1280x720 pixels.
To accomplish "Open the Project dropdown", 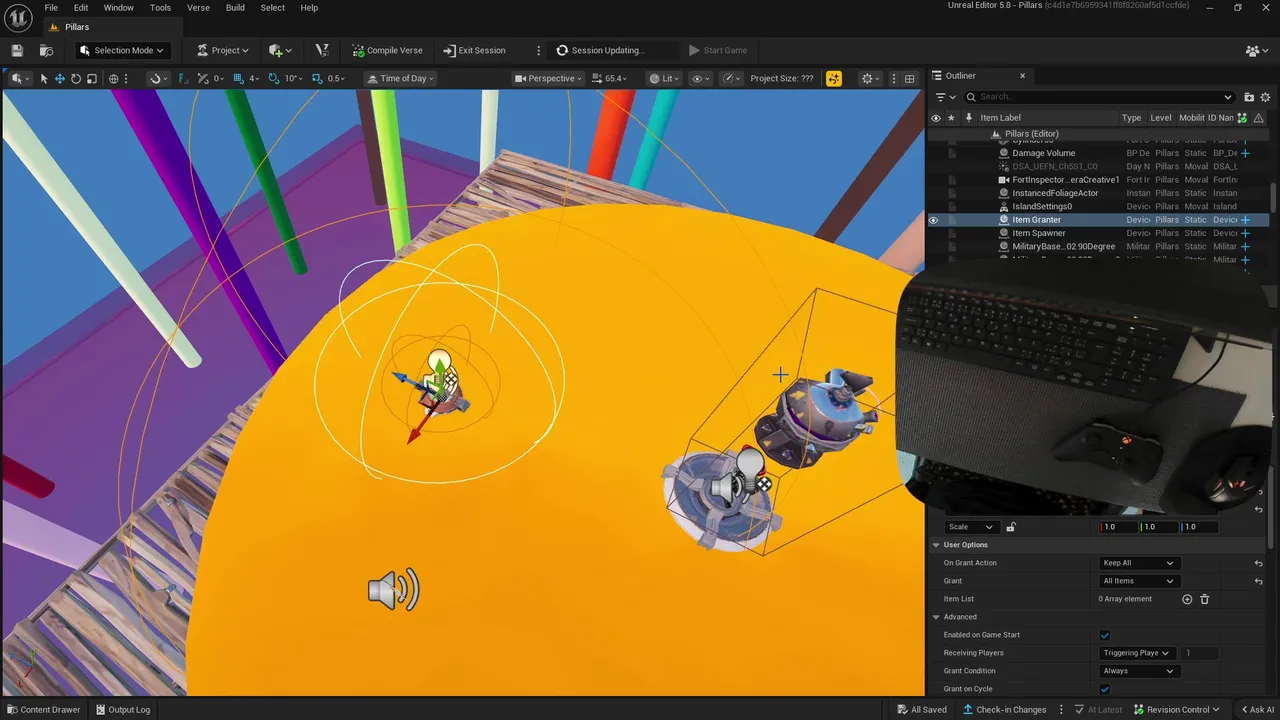I will 223,50.
